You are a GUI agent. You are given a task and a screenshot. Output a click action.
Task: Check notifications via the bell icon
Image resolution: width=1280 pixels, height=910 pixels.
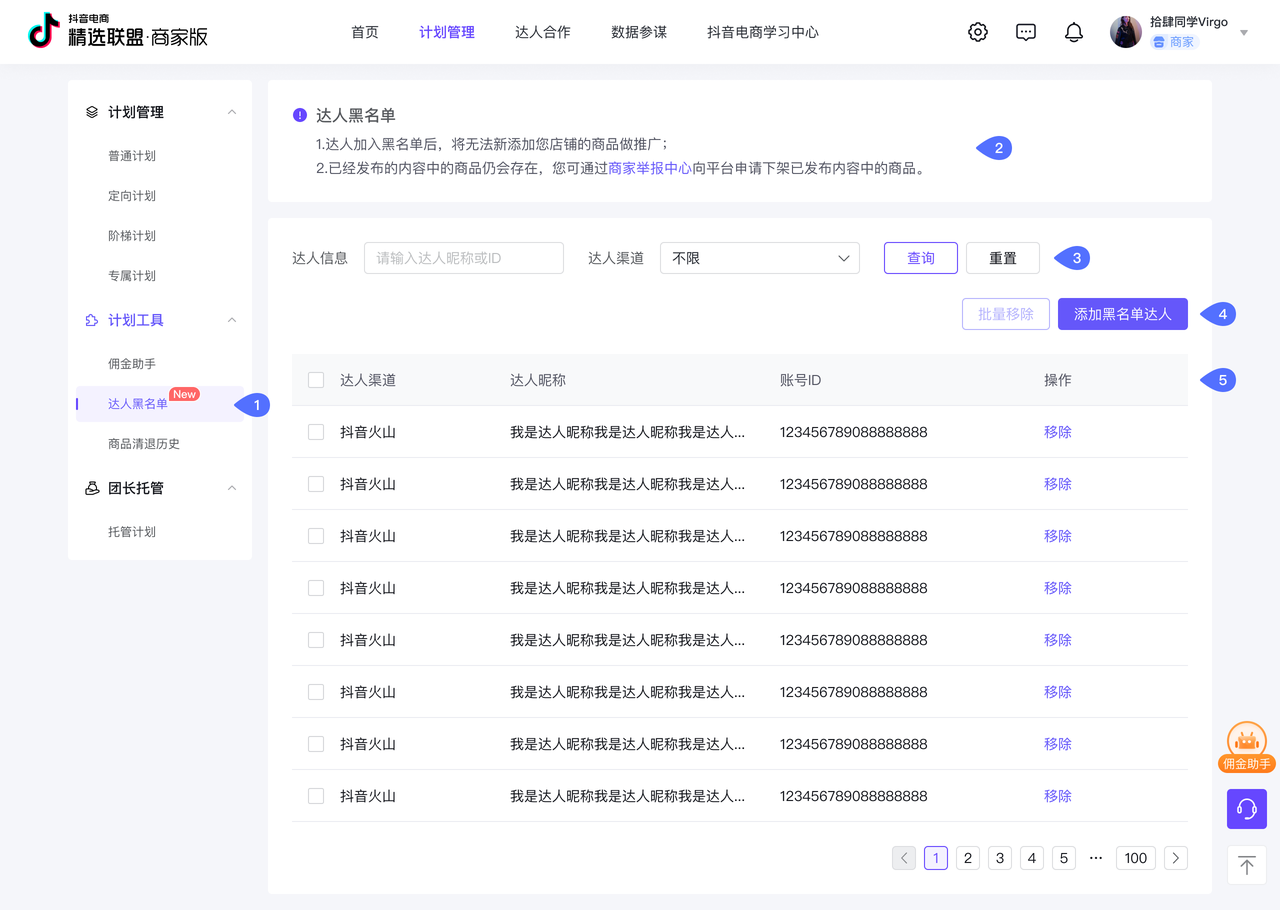tap(1073, 31)
